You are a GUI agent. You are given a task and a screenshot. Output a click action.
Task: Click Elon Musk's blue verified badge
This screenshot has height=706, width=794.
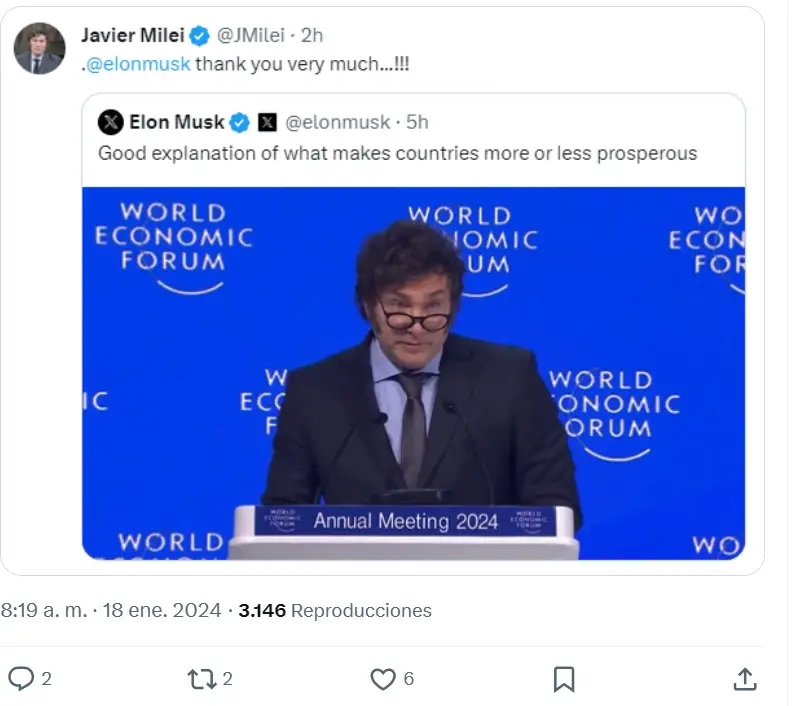coord(240,123)
